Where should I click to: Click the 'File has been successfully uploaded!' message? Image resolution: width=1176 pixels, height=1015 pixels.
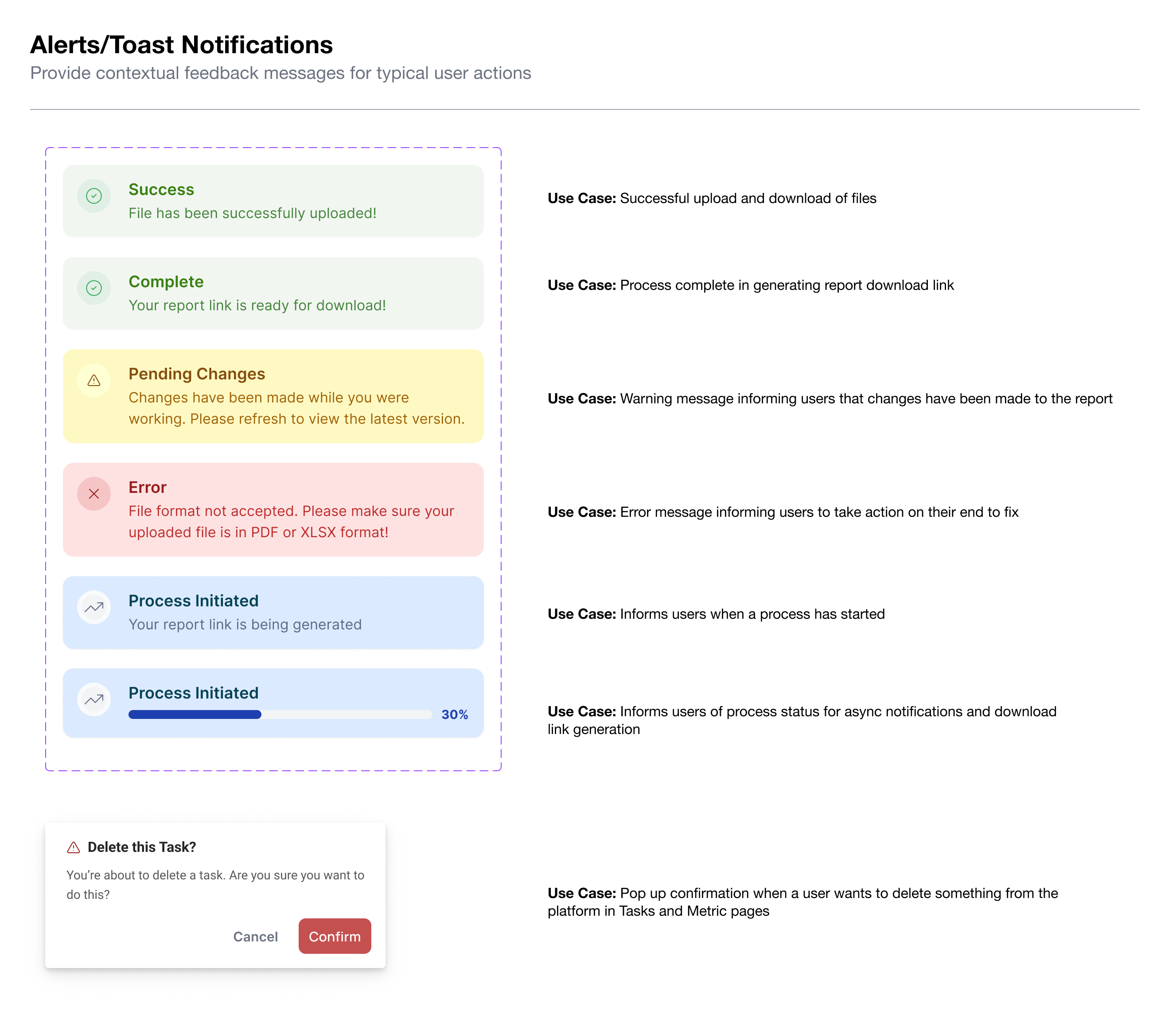(253, 213)
